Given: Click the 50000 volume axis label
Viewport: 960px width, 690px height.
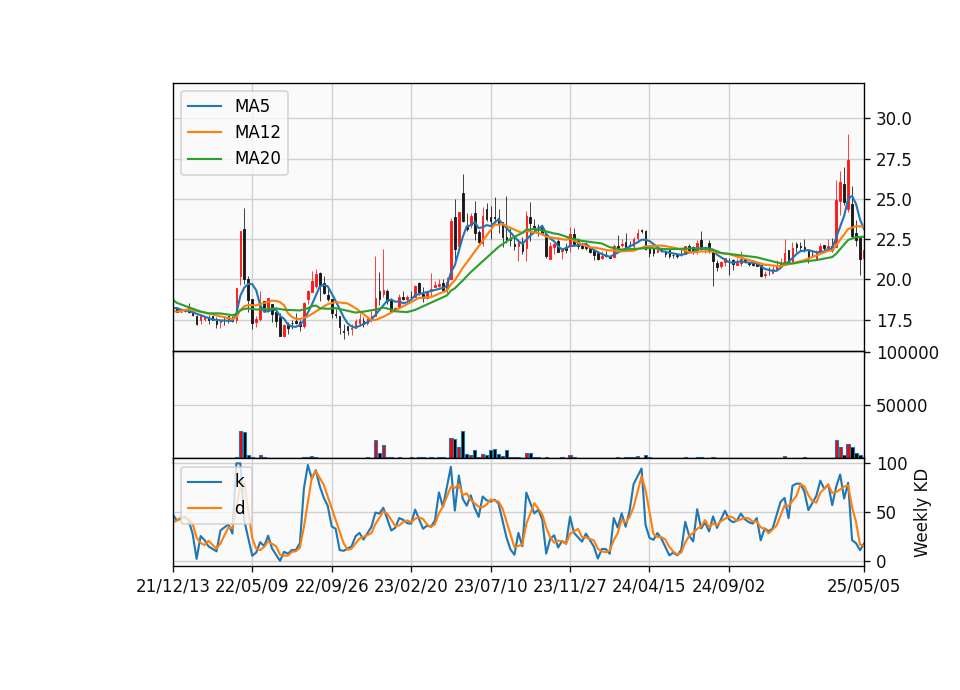Looking at the screenshot, I should click(x=901, y=405).
